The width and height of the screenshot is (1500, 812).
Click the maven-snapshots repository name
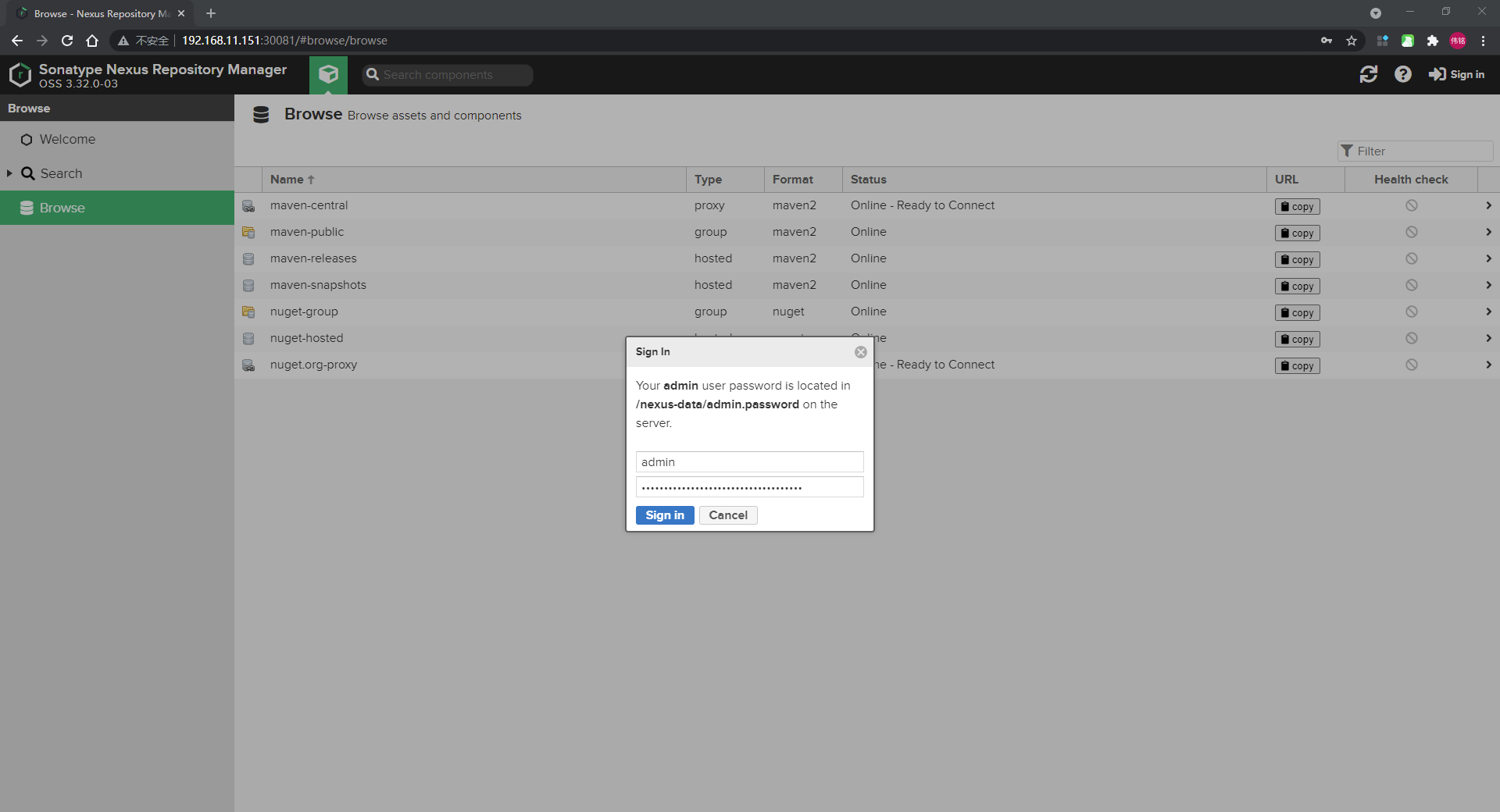click(x=318, y=285)
